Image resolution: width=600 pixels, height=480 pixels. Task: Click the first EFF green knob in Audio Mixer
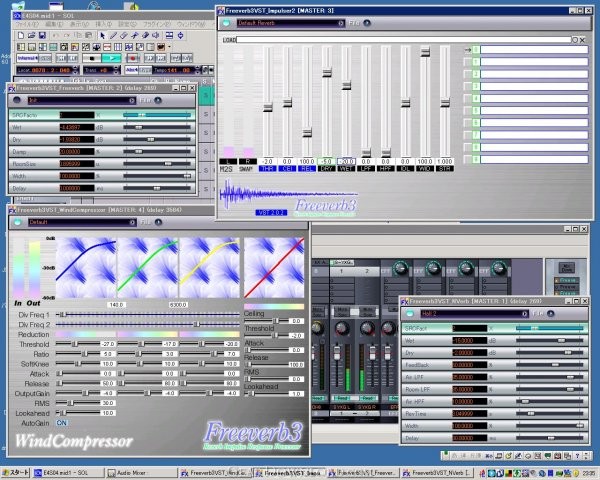point(400,268)
